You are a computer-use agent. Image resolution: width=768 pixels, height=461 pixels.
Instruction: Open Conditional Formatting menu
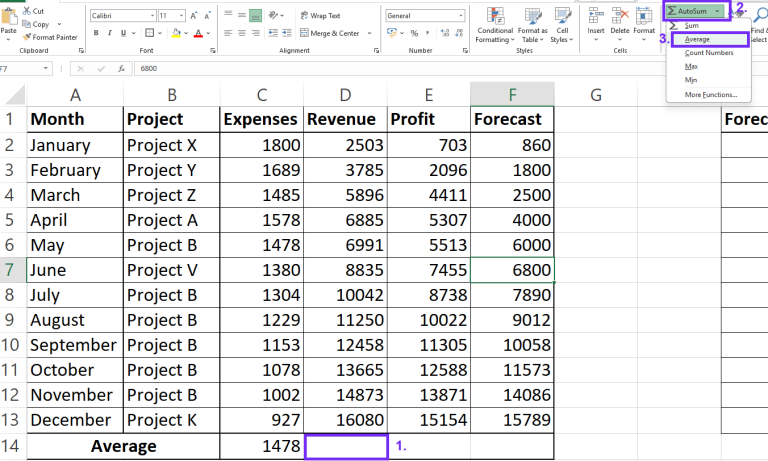pyautogui.click(x=495, y=25)
